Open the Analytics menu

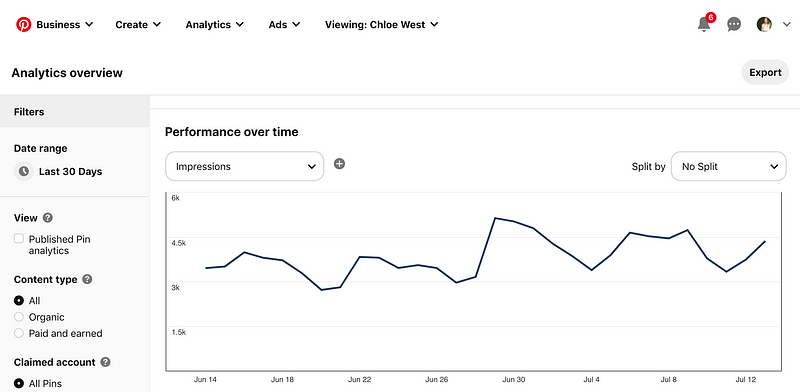214,24
